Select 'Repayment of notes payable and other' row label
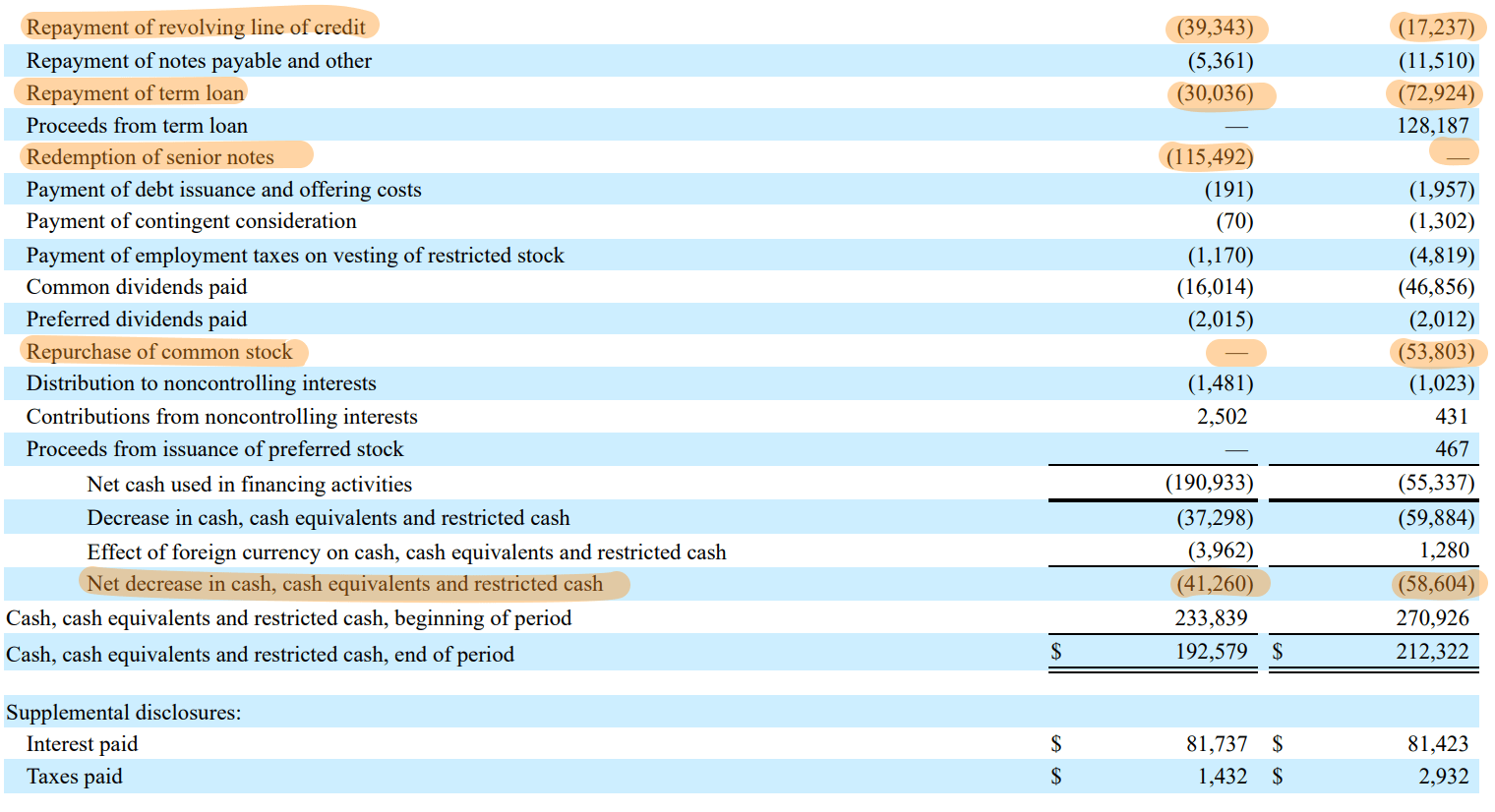Screen dimensions: 1495x812 [x=199, y=61]
